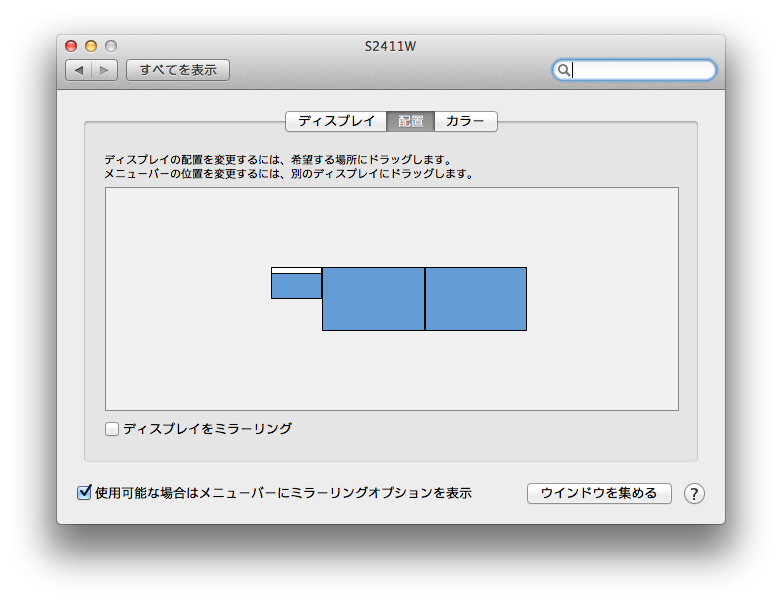The image size is (782, 603).
Task: Click the ウインドウを集める button
Action: 599,493
